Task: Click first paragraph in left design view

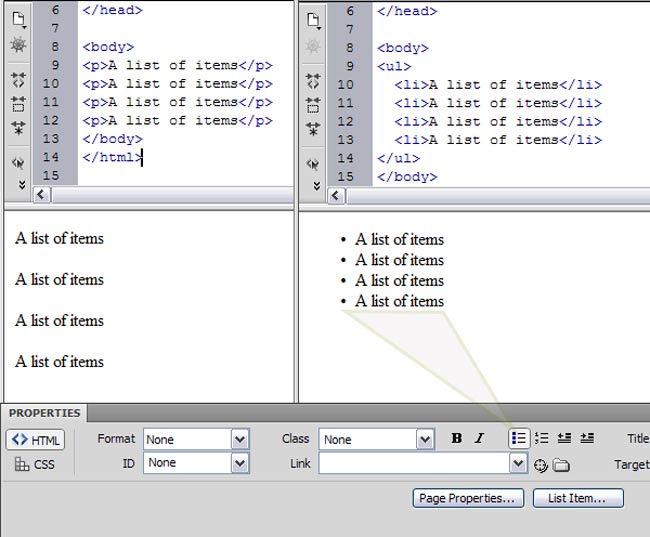Action: (59, 238)
